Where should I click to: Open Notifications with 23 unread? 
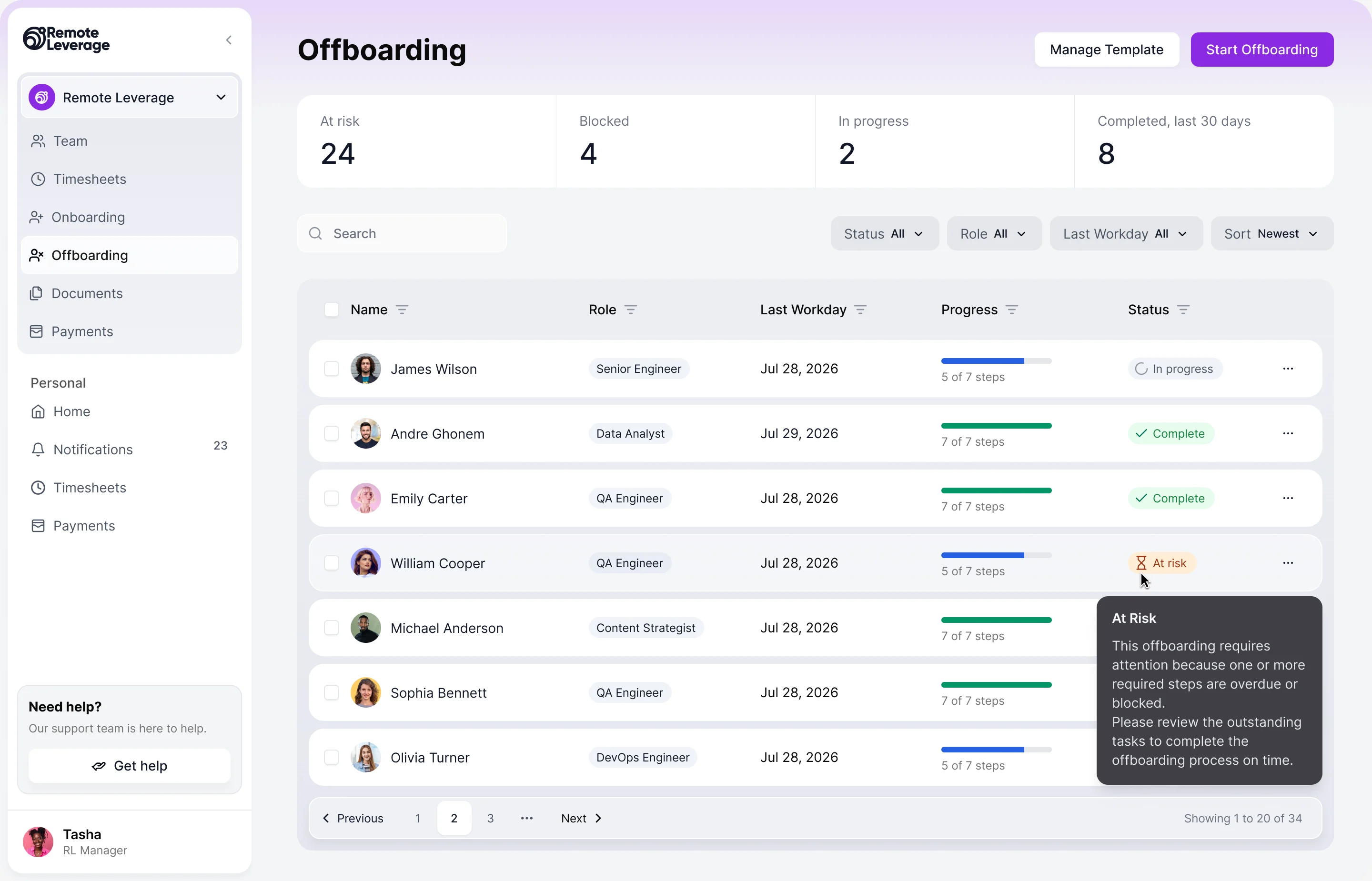(x=129, y=449)
